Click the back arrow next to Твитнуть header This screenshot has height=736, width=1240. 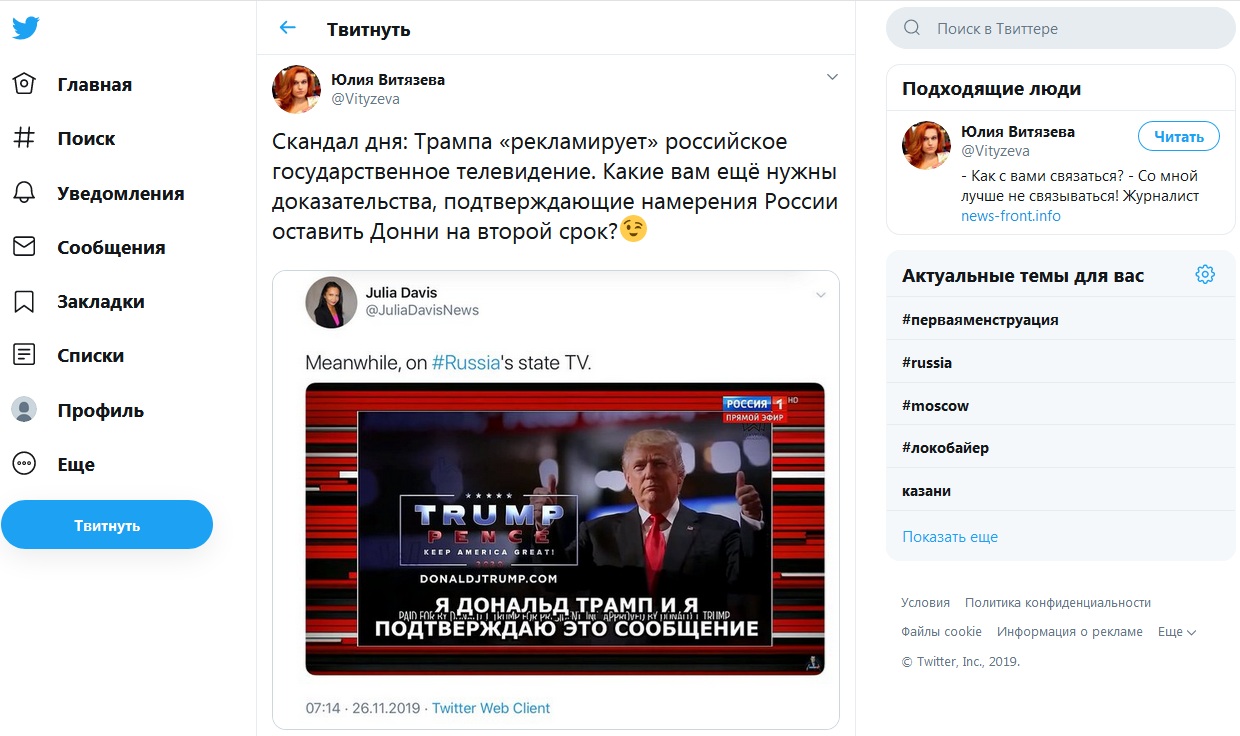[x=288, y=28]
